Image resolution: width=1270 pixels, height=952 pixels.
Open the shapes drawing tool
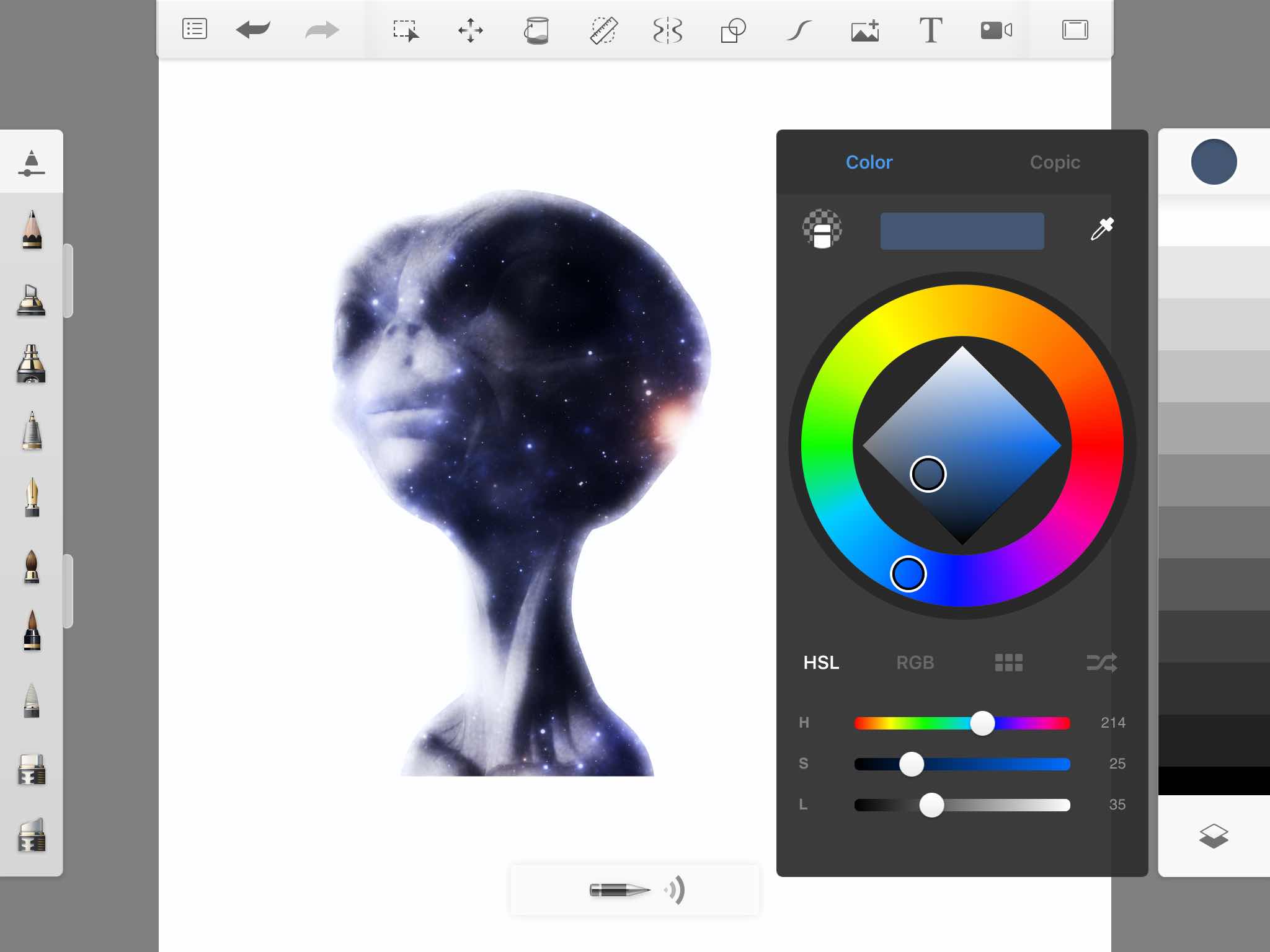click(x=733, y=30)
